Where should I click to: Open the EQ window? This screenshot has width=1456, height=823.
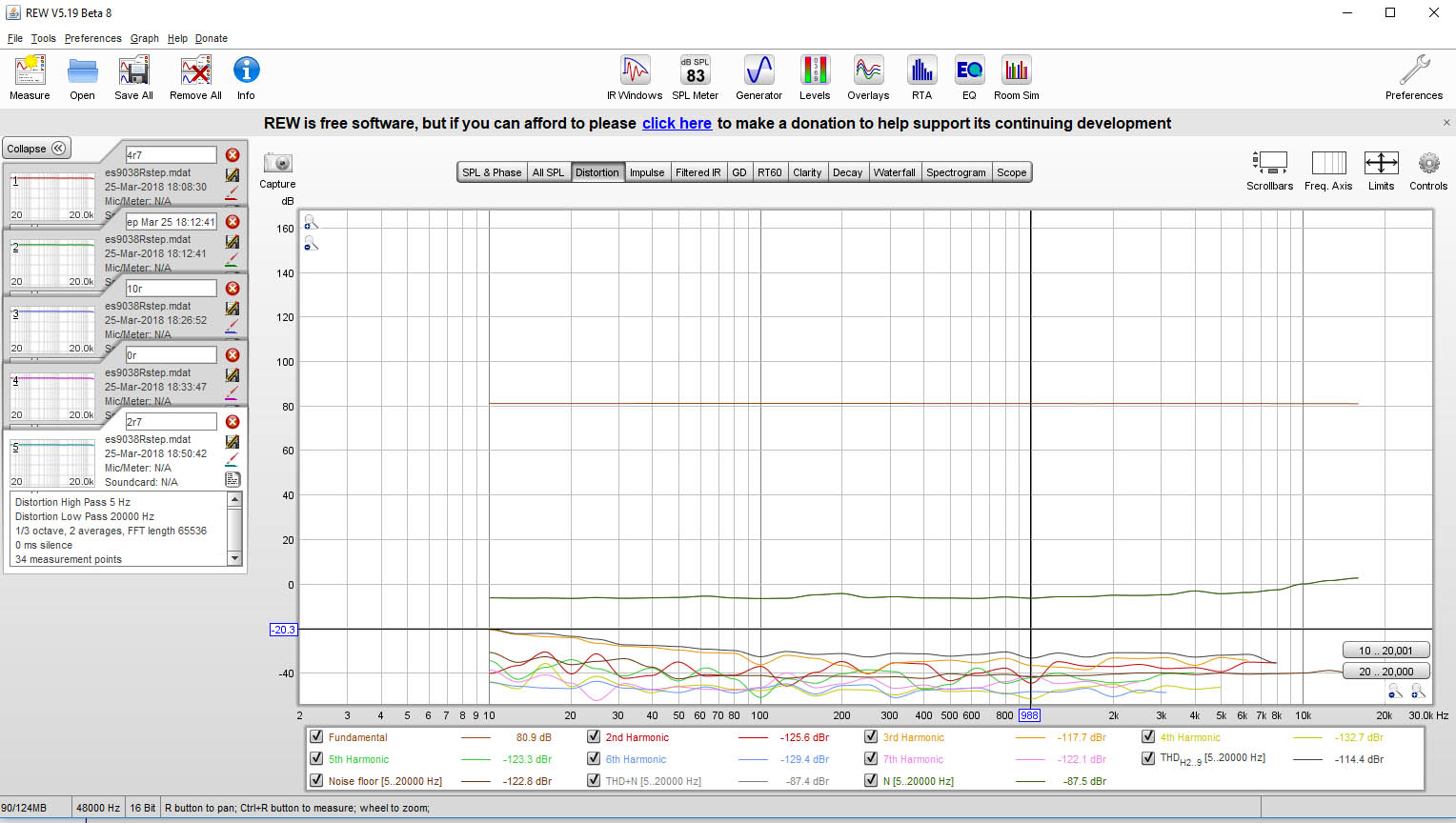point(969,70)
